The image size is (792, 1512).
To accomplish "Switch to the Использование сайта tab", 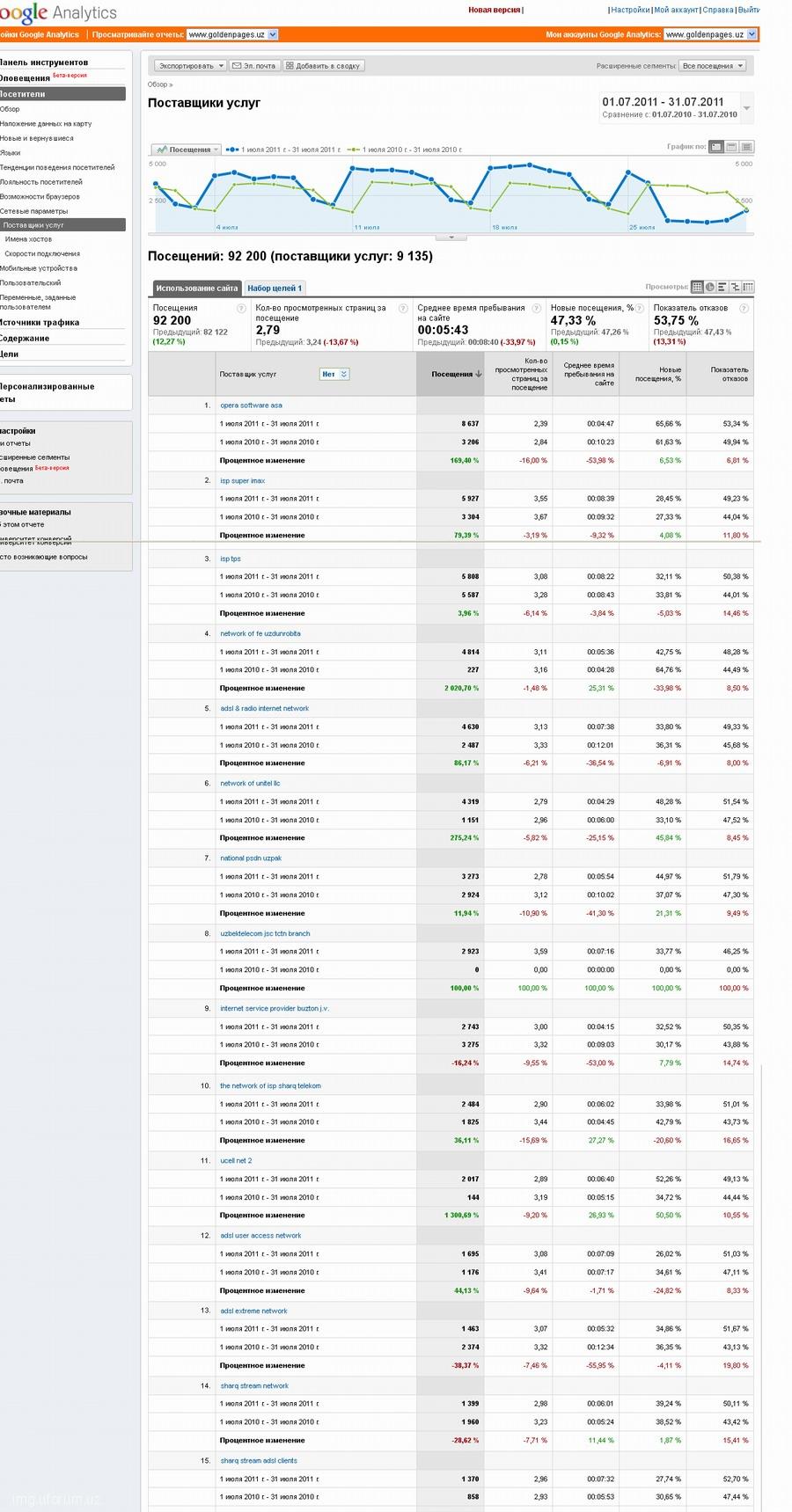I will click(197, 288).
